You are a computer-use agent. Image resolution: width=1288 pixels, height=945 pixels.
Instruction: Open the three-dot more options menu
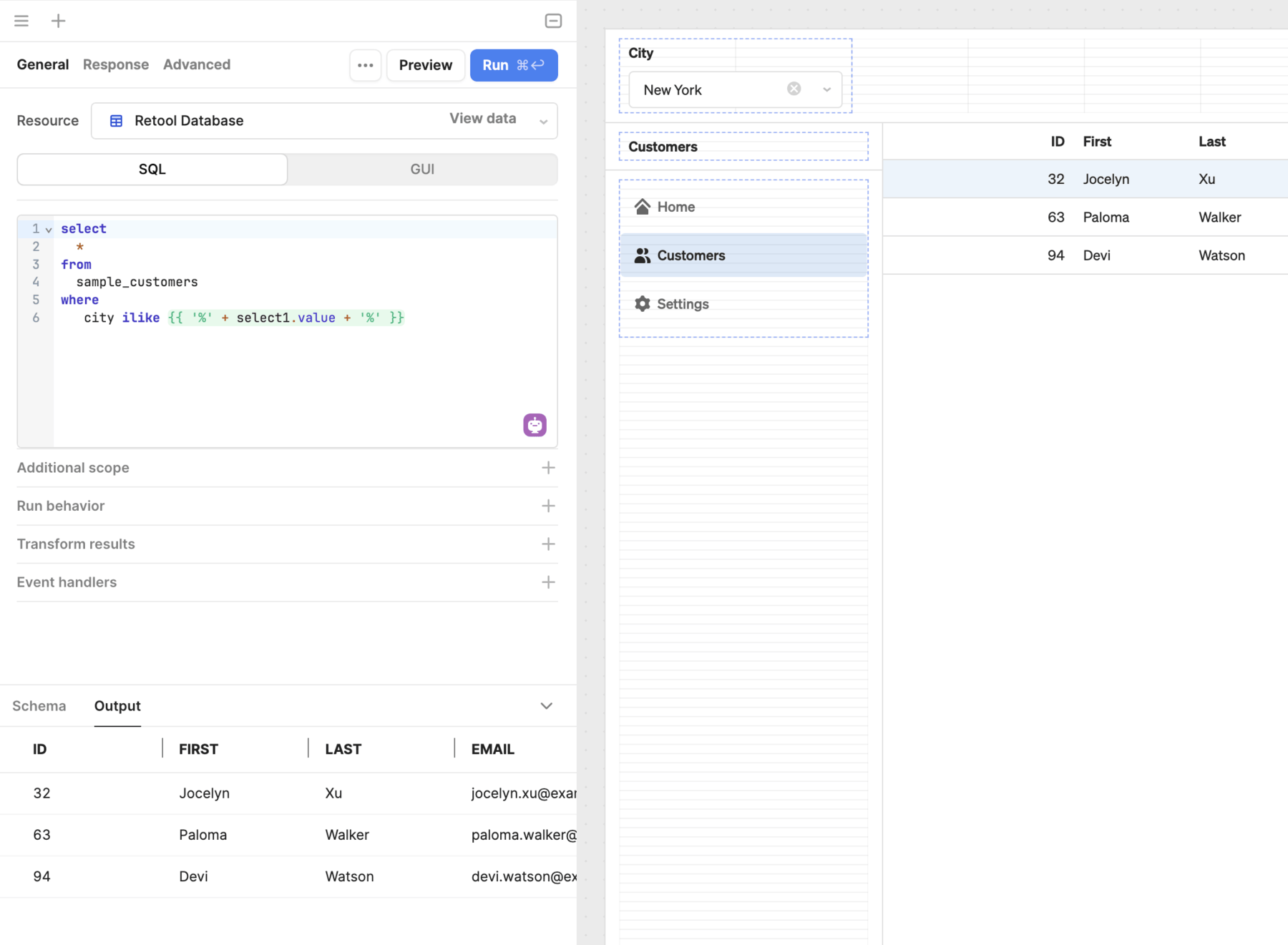[x=366, y=65]
